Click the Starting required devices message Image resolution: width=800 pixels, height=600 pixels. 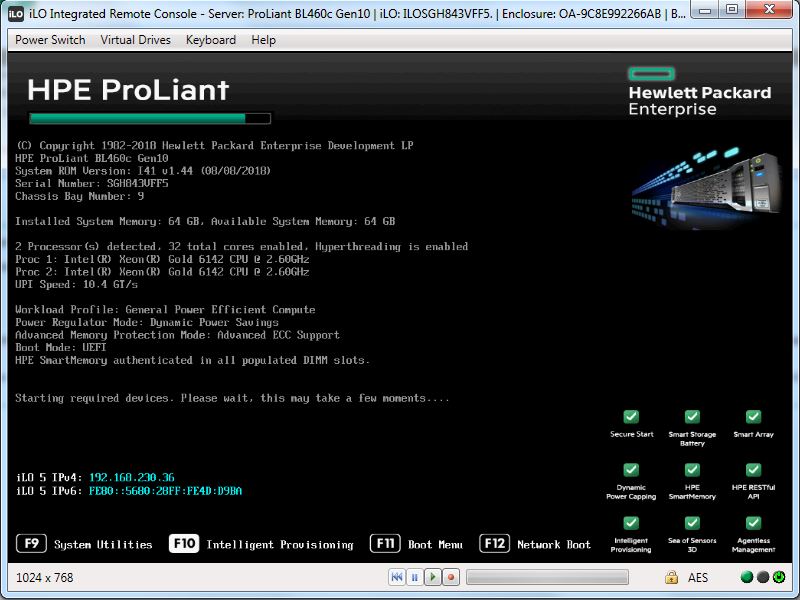233,397
